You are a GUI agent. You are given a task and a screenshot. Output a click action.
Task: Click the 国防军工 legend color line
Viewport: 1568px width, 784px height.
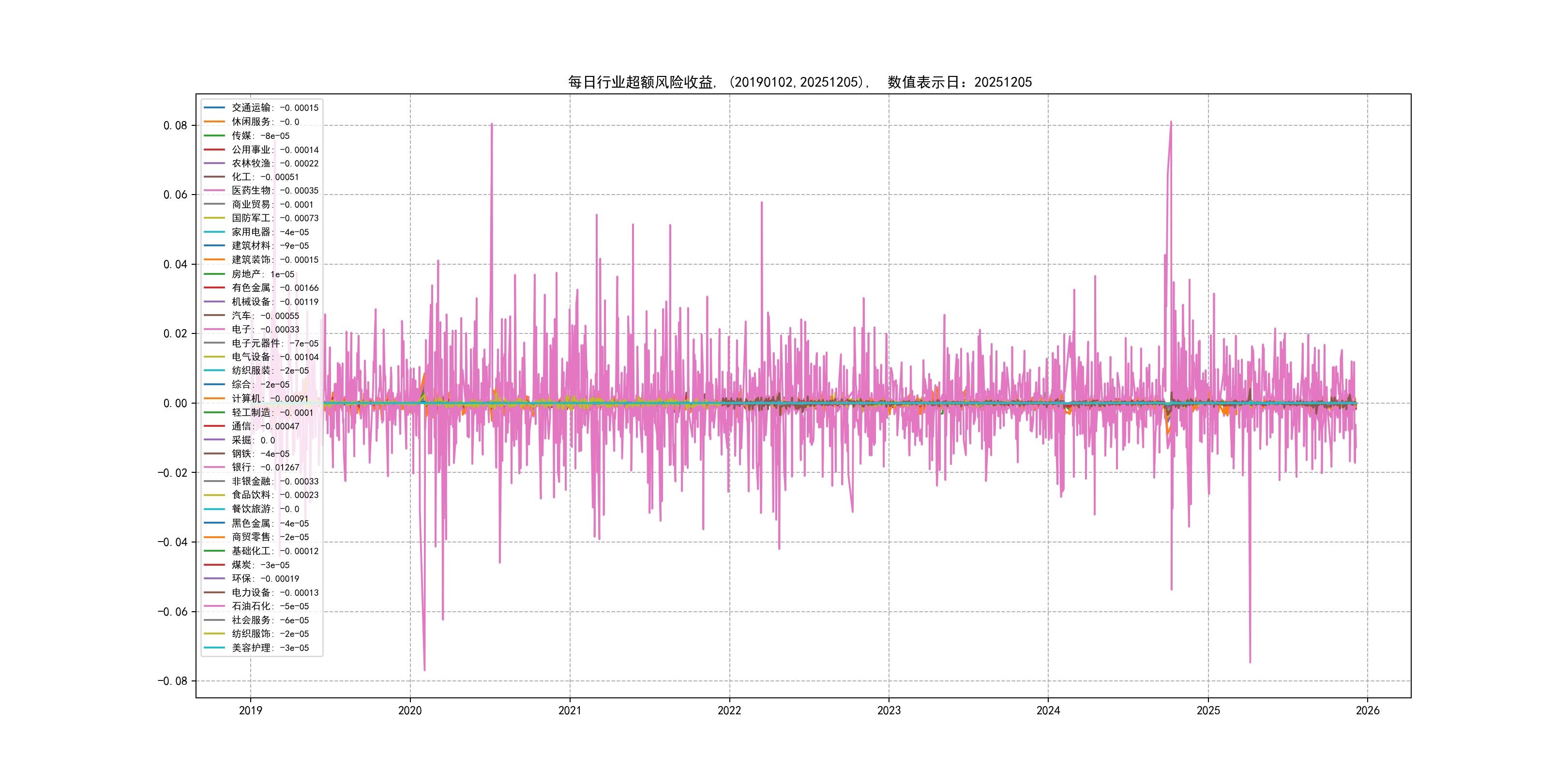pyautogui.click(x=214, y=218)
